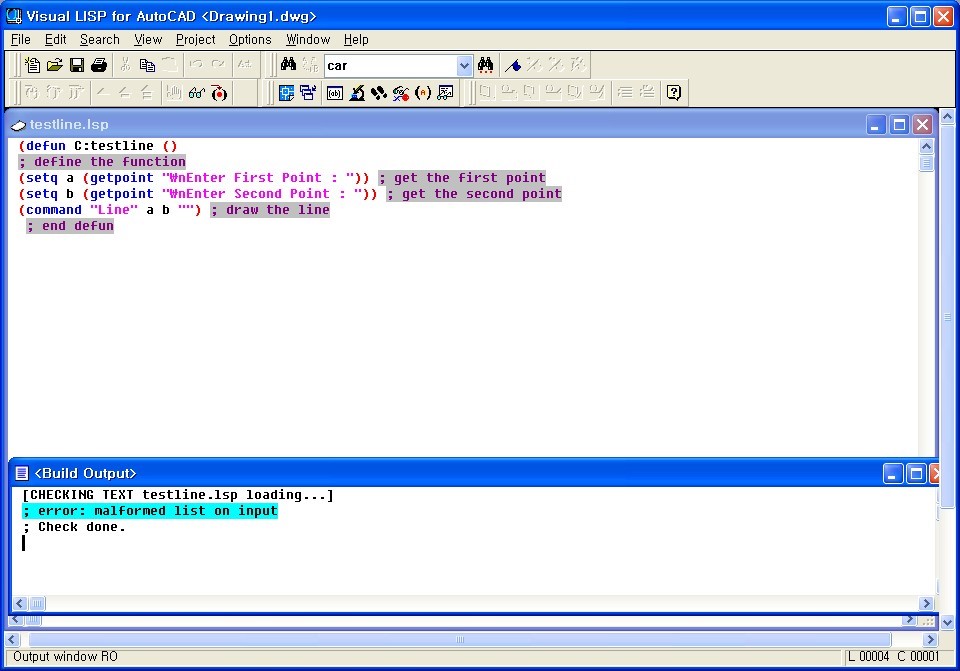The width and height of the screenshot is (960, 671).
Task: Click the grayed Complete Word icon
Action: pyautogui.click(x=244, y=64)
